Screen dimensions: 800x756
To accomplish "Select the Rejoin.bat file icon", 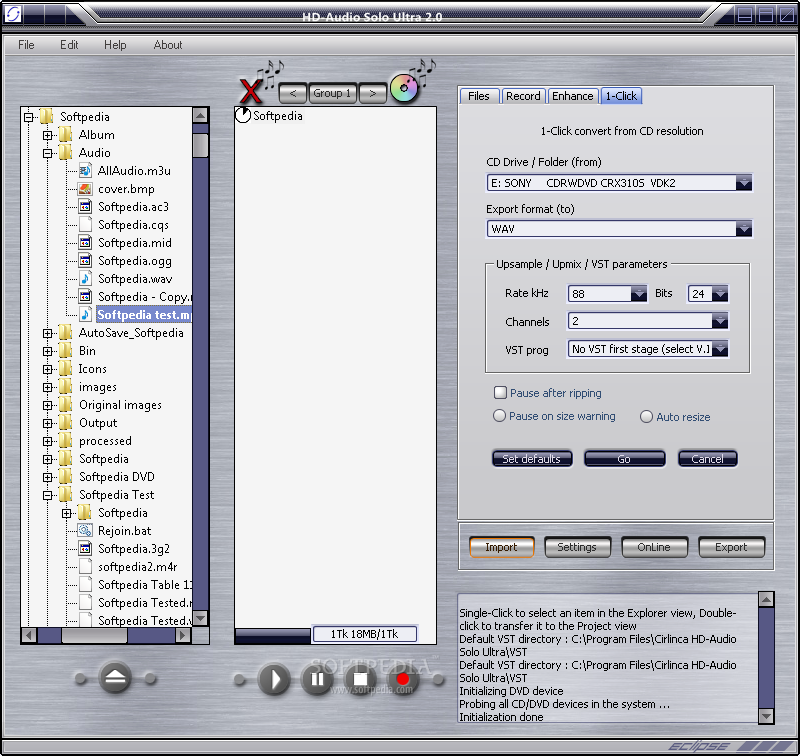I will (x=85, y=531).
